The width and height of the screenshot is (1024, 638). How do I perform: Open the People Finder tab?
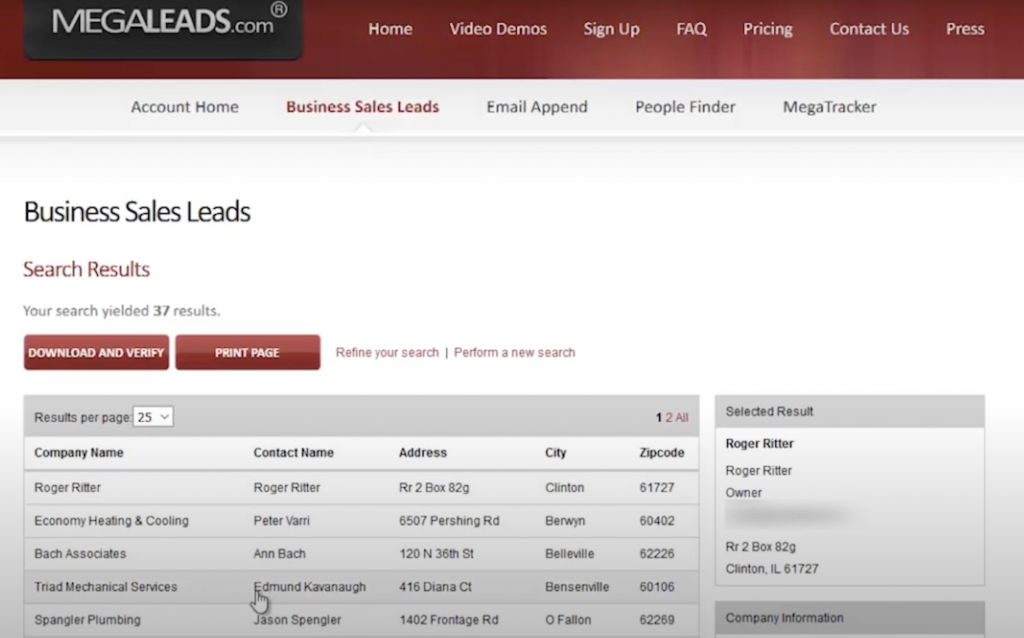685,106
